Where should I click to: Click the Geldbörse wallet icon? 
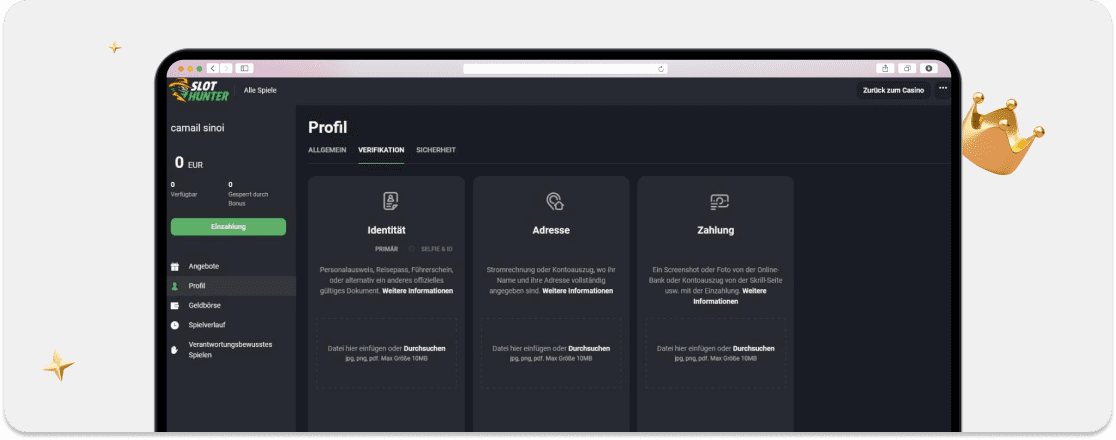(x=175, y=305)
